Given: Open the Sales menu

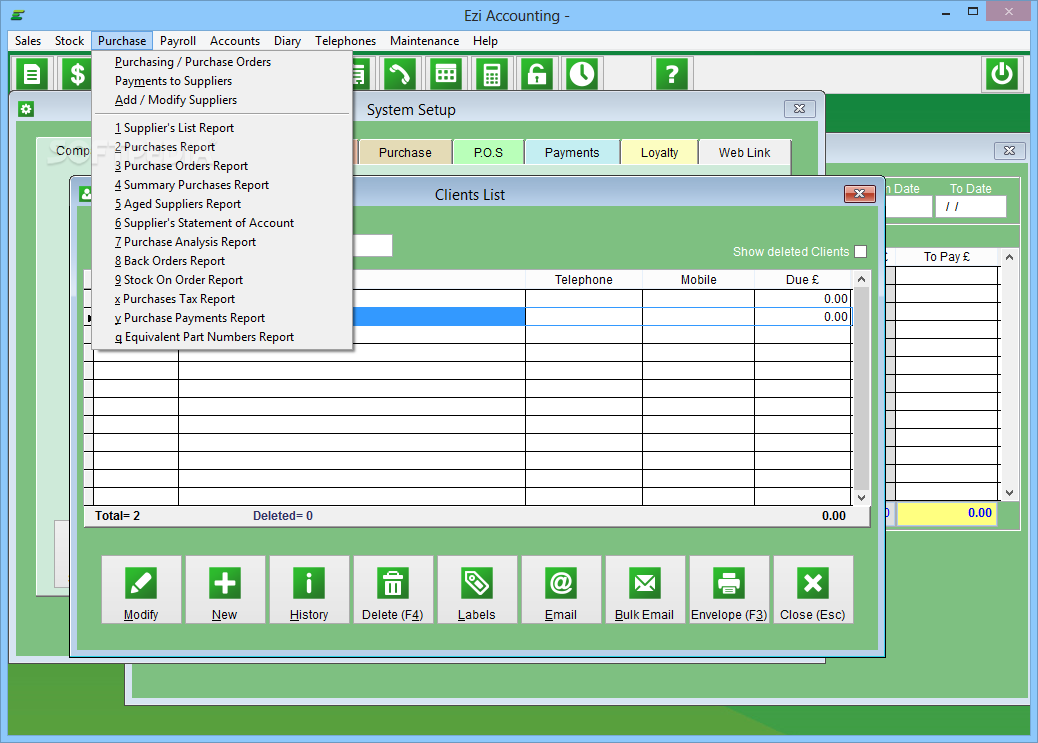Looking at the screenshot, I should pyautogui.click(x=28, y=41).
